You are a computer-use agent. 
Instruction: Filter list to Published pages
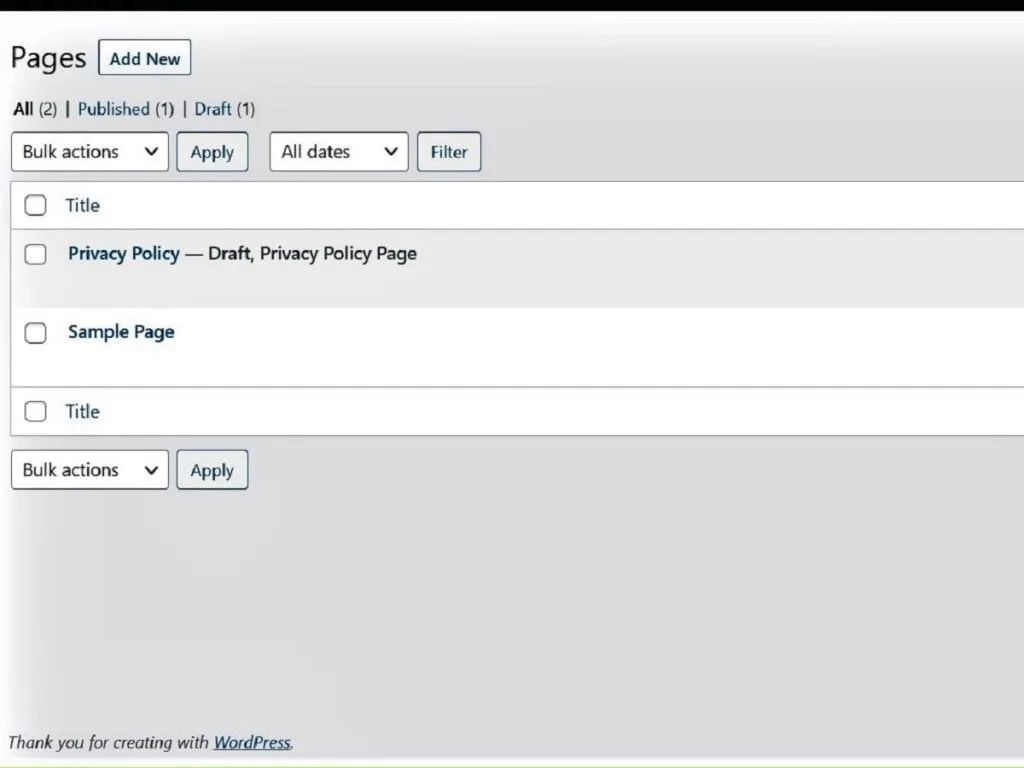[x=126, y=109]
